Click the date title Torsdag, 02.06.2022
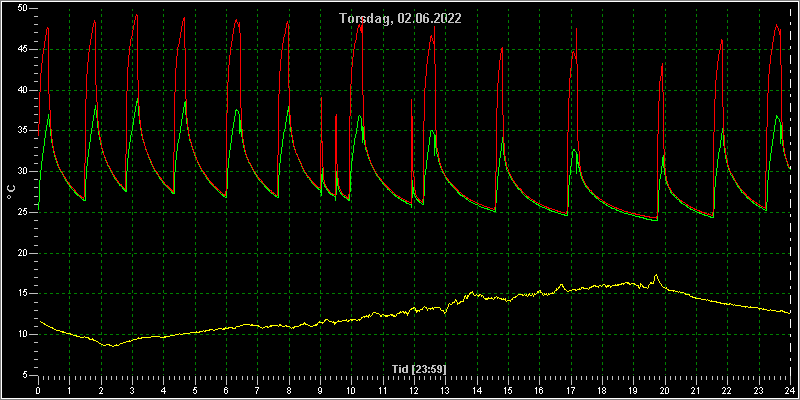800x400 pixels. point(401,19)
